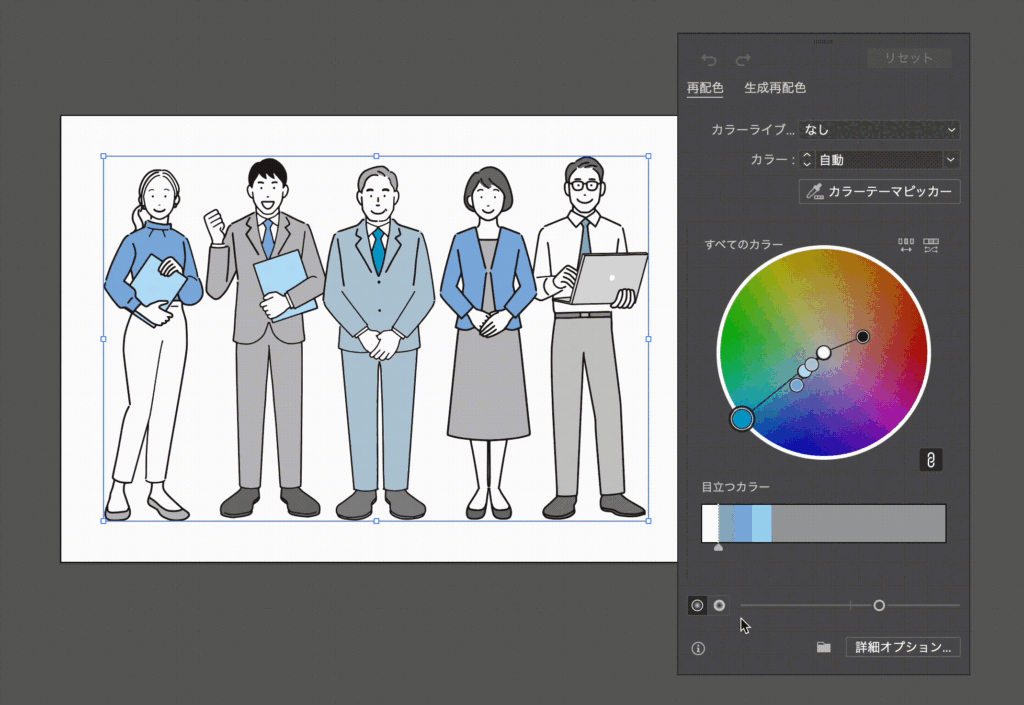The height and width of the screenshot is (705, 1024).
Task: Click the eyedropper icon on カラーテーマピッカー
Action: (x=816, y=191)
